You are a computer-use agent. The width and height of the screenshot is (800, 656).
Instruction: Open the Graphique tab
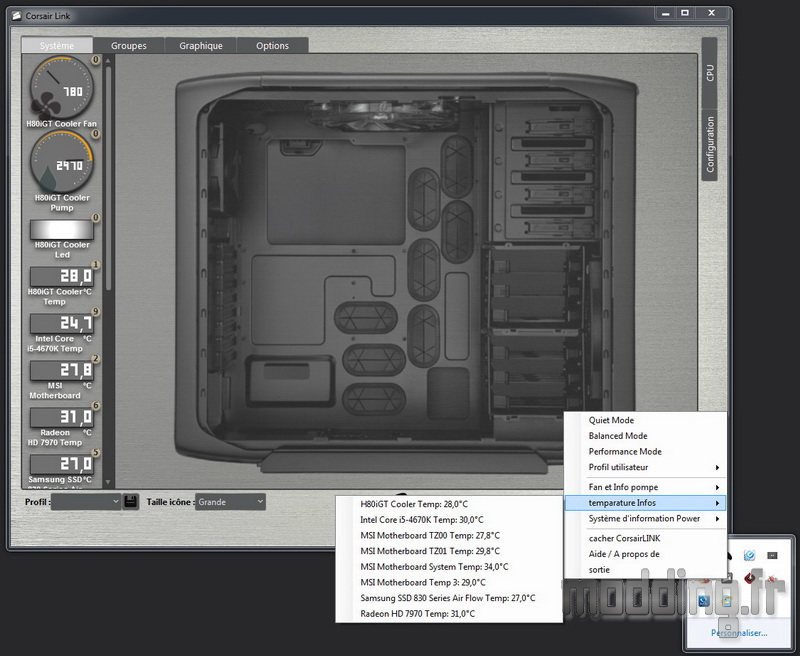[x=201, y=45]
